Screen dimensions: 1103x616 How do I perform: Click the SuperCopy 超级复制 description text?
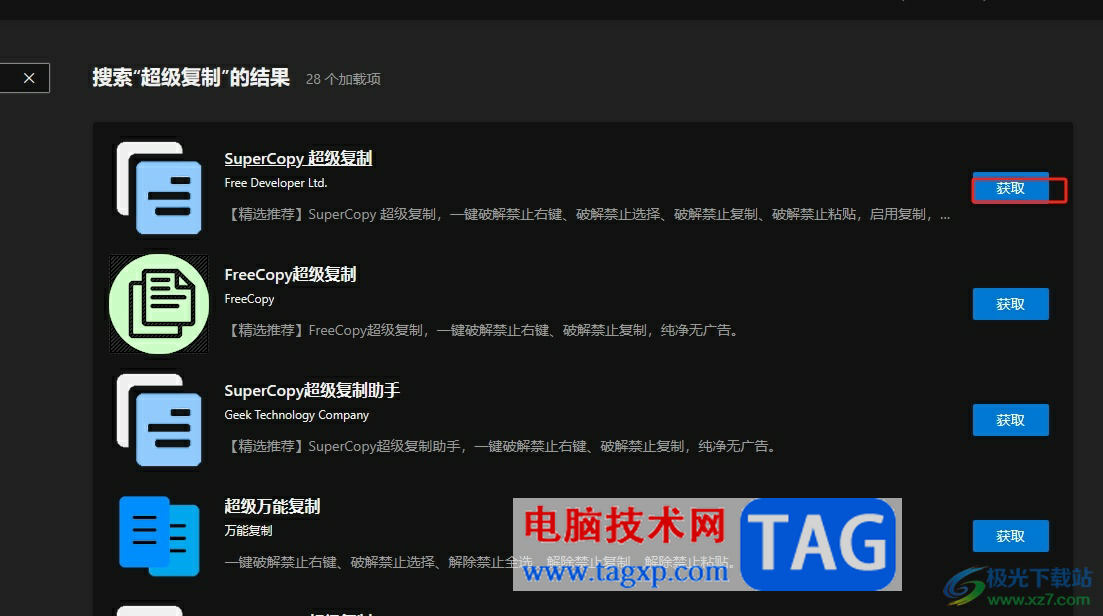click(587, 214)
